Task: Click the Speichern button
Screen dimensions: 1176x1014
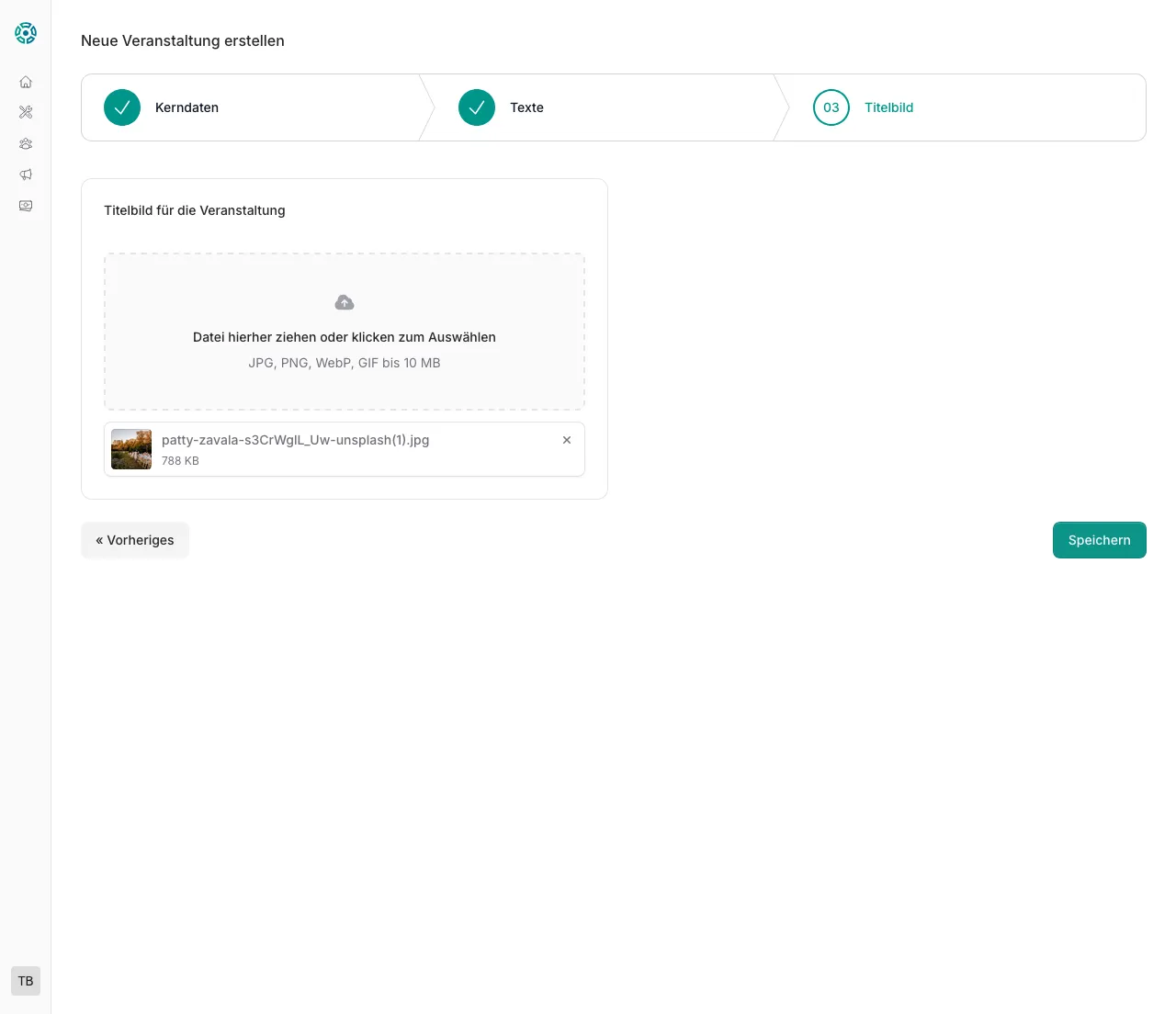Action: pyautogui.click(x=1100, y=540)
